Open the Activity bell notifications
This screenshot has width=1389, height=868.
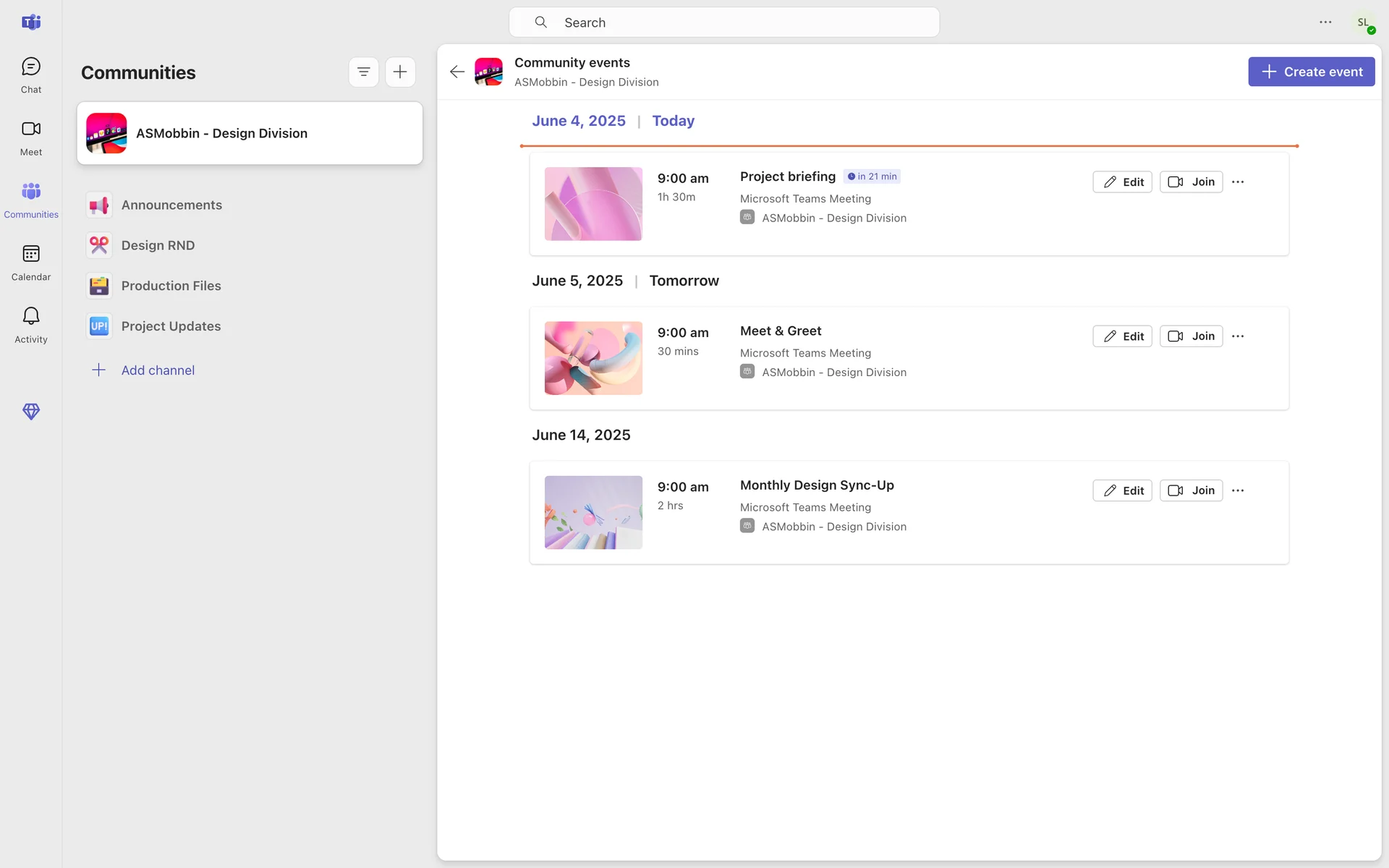tap(30, 325)
